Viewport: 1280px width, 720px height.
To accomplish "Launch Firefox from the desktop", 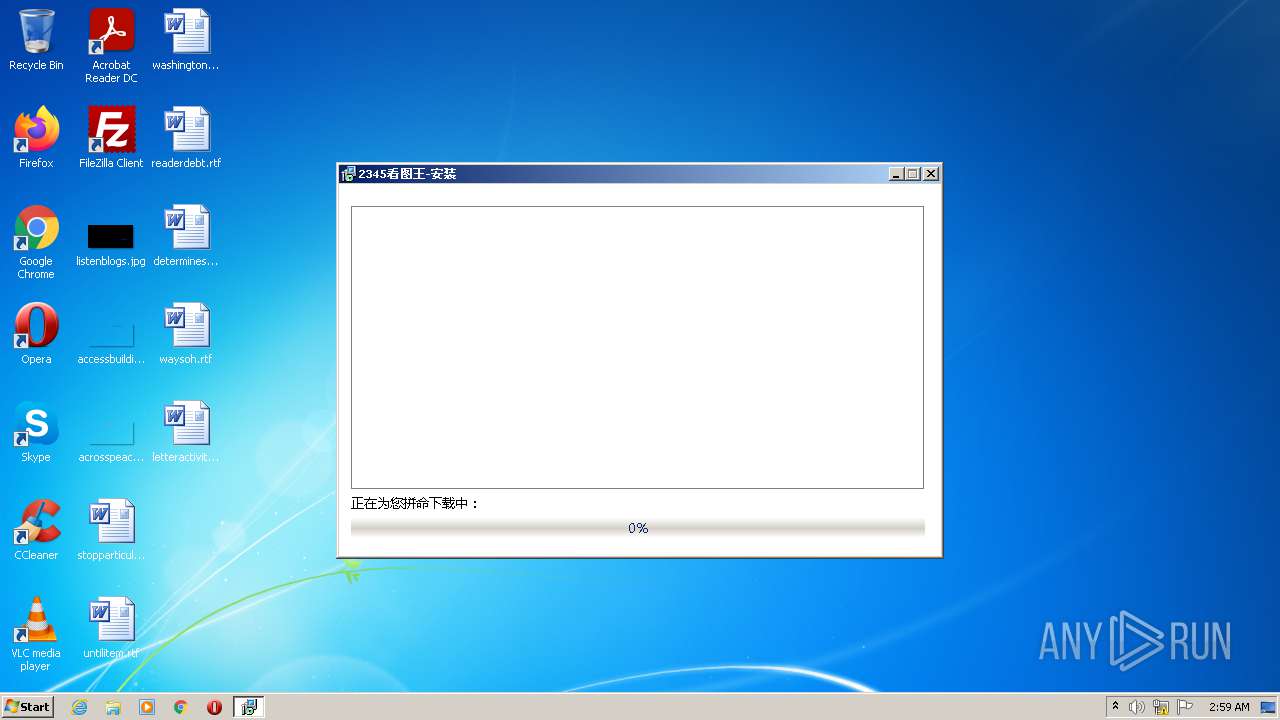I will 36,138.
